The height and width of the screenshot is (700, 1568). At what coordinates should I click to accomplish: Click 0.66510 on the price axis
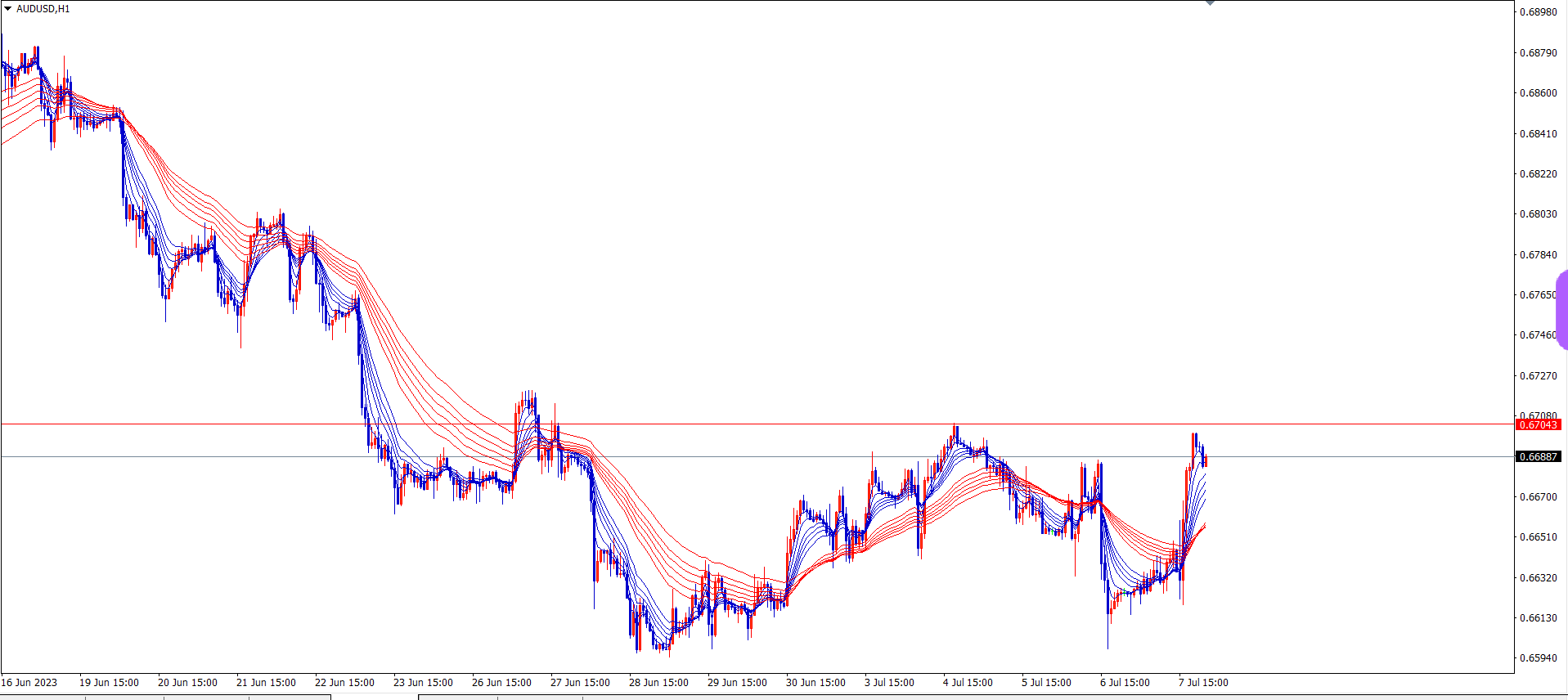coord(1538,537)
